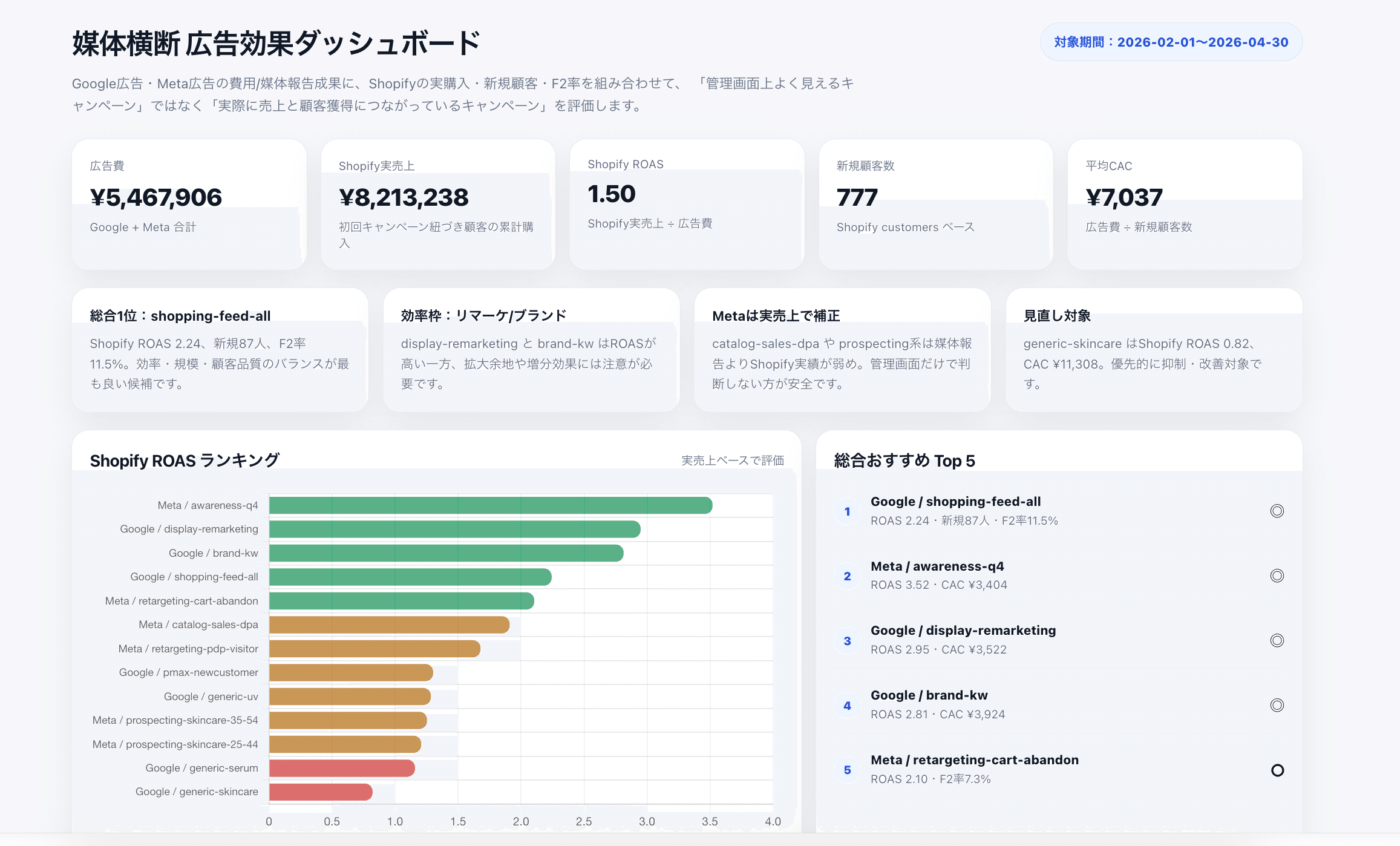This screenshot has width=1400, height=846.
Task: Click the green Meta / awareness-q4 bar
Action: (x=491, y=505)
